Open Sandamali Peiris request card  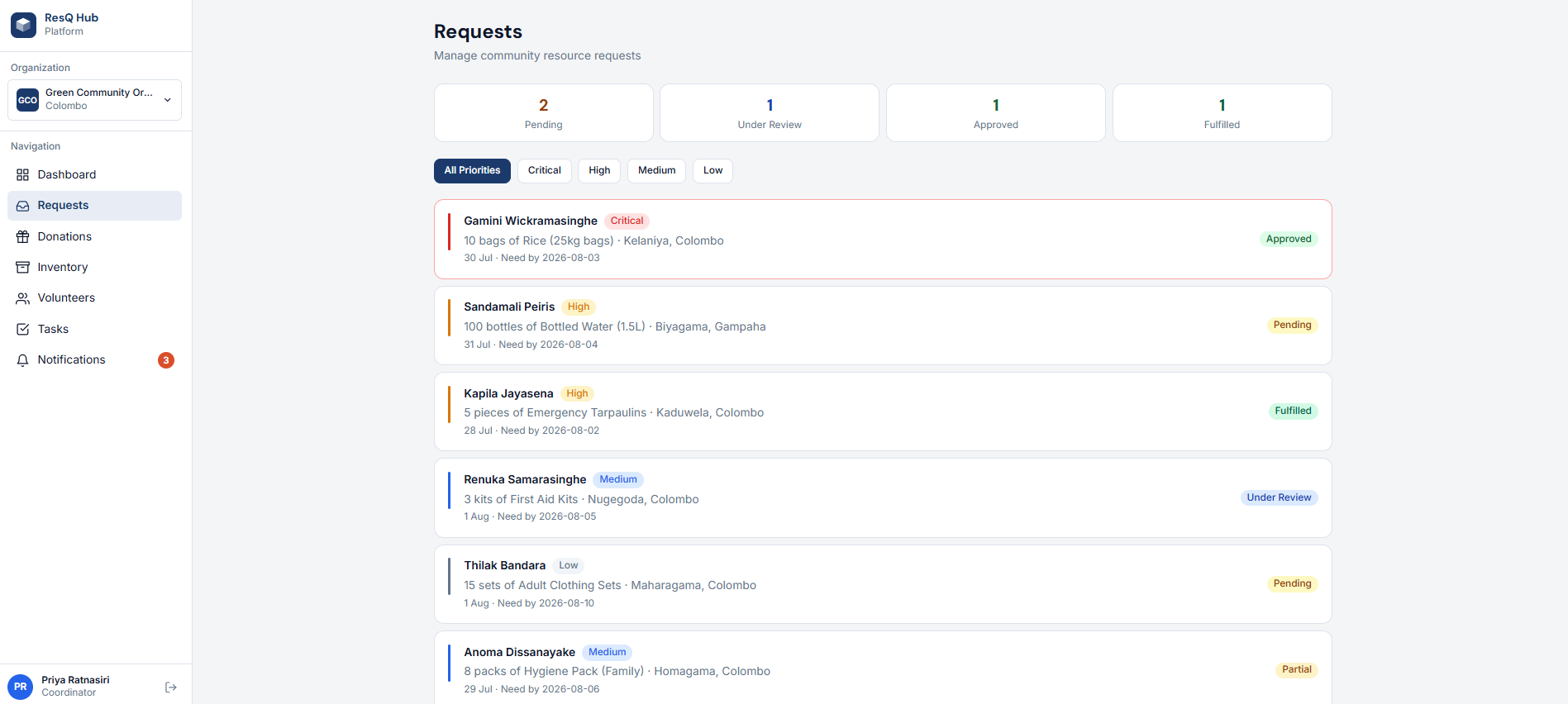(x=883, y=326)
